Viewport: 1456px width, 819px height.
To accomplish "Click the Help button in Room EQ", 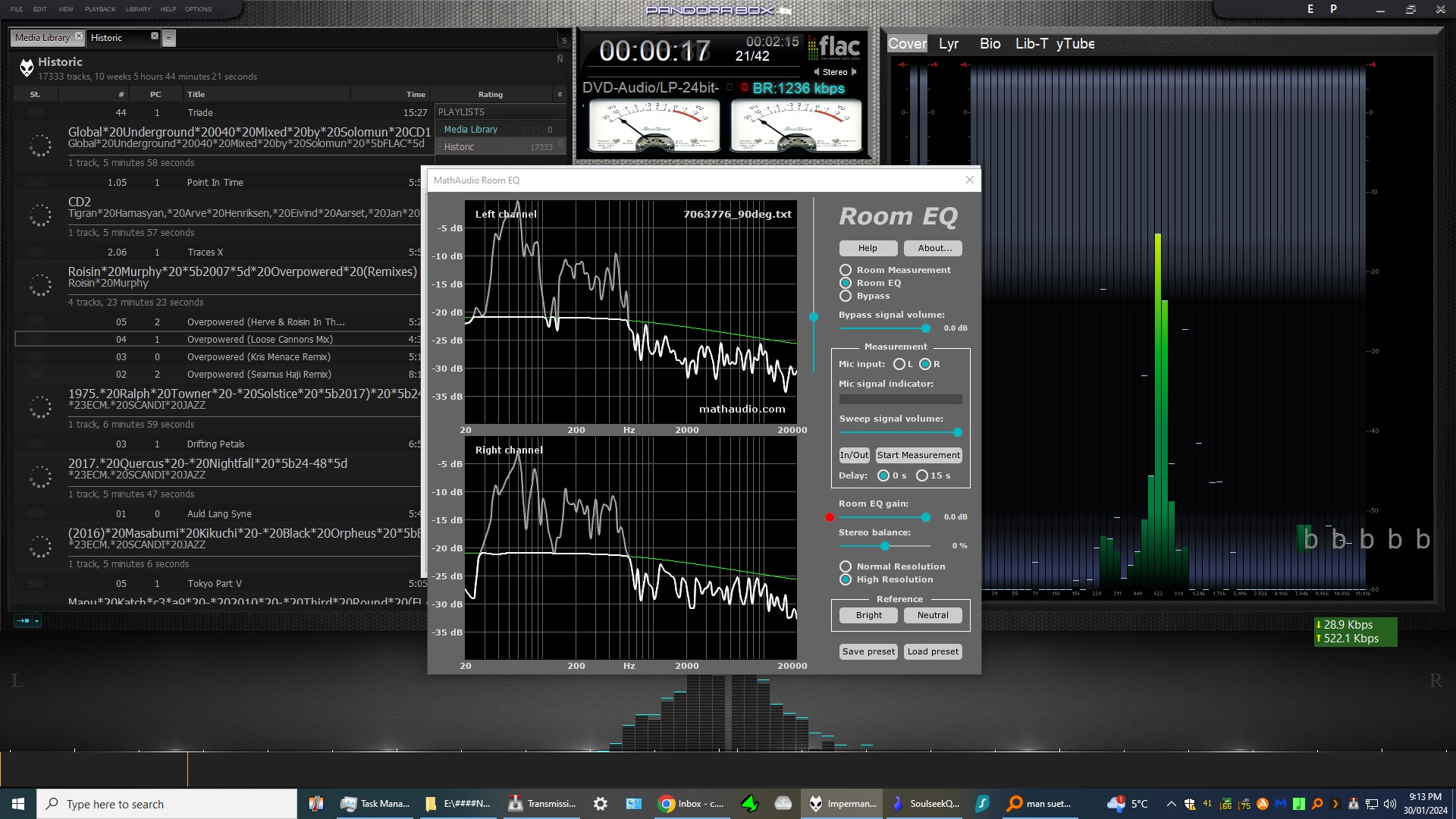I will (868, 248).
